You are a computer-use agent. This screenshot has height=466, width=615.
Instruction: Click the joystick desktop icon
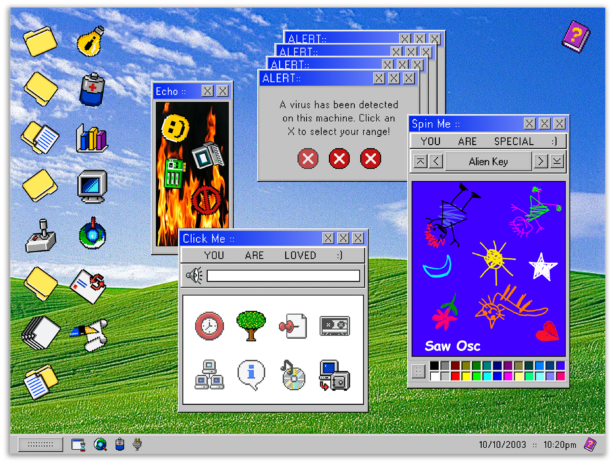pyautogui.click(x=40, y=234)
